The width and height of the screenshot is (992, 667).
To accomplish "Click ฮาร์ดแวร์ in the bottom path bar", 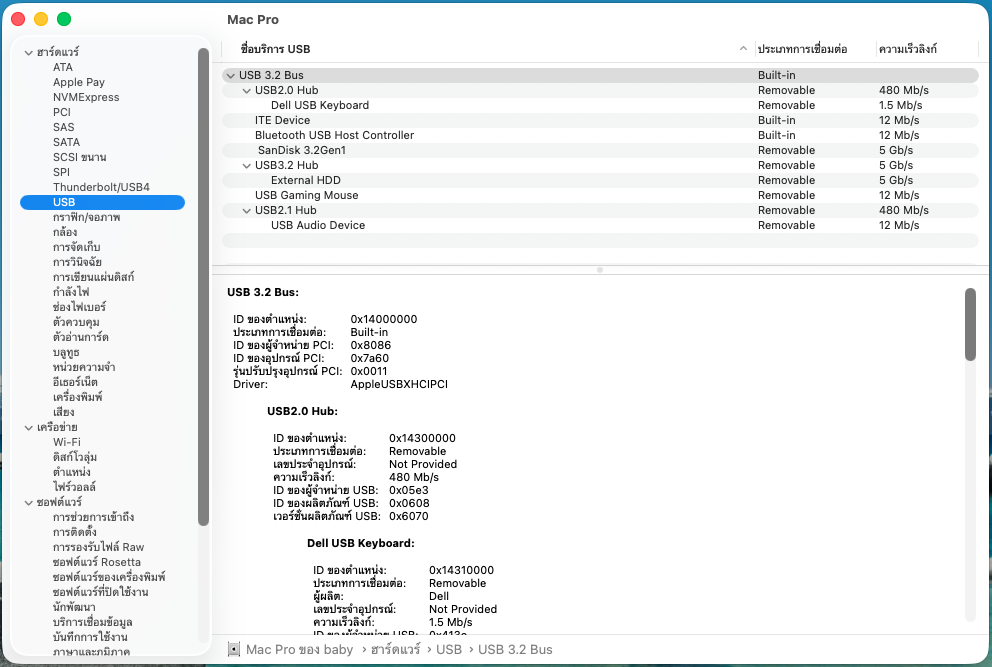I will coord(395,649).
